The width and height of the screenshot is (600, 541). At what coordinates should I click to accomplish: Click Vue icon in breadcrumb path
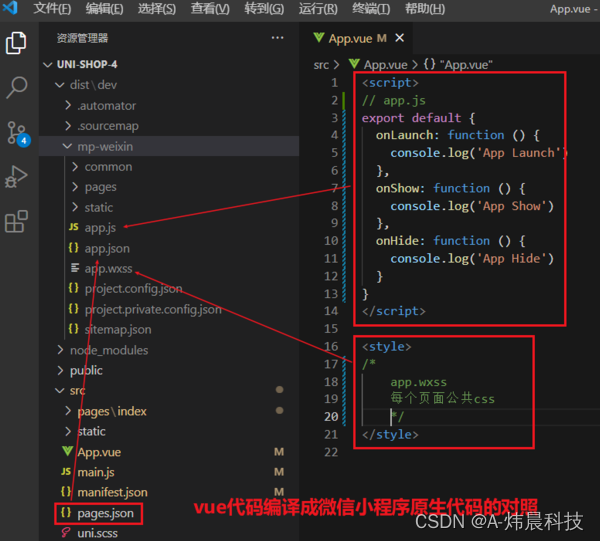click(354, 64)
